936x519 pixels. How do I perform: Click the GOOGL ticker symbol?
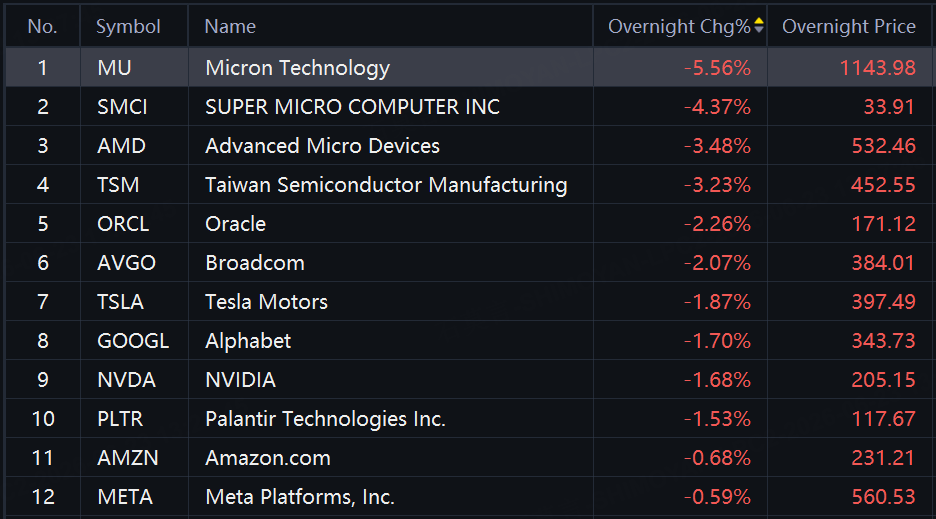pyautogui.click(x=133, y=341)
